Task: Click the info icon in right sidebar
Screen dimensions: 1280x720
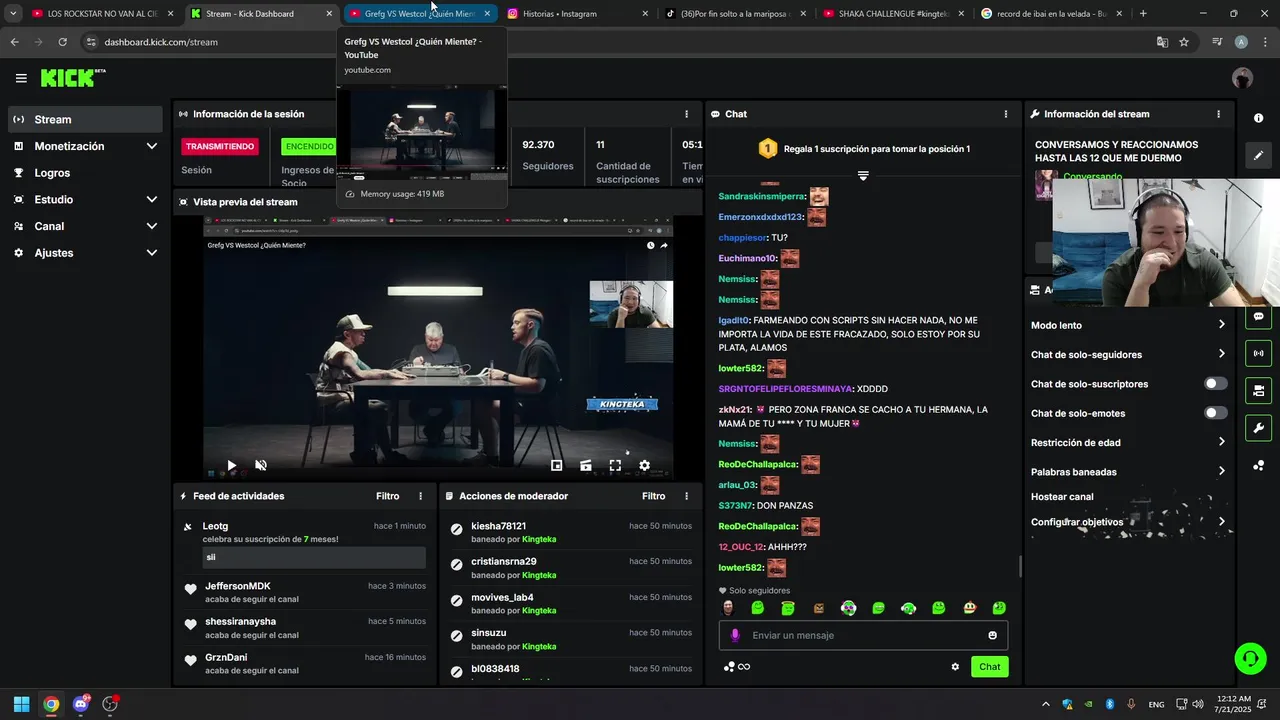Action: 1258,118
